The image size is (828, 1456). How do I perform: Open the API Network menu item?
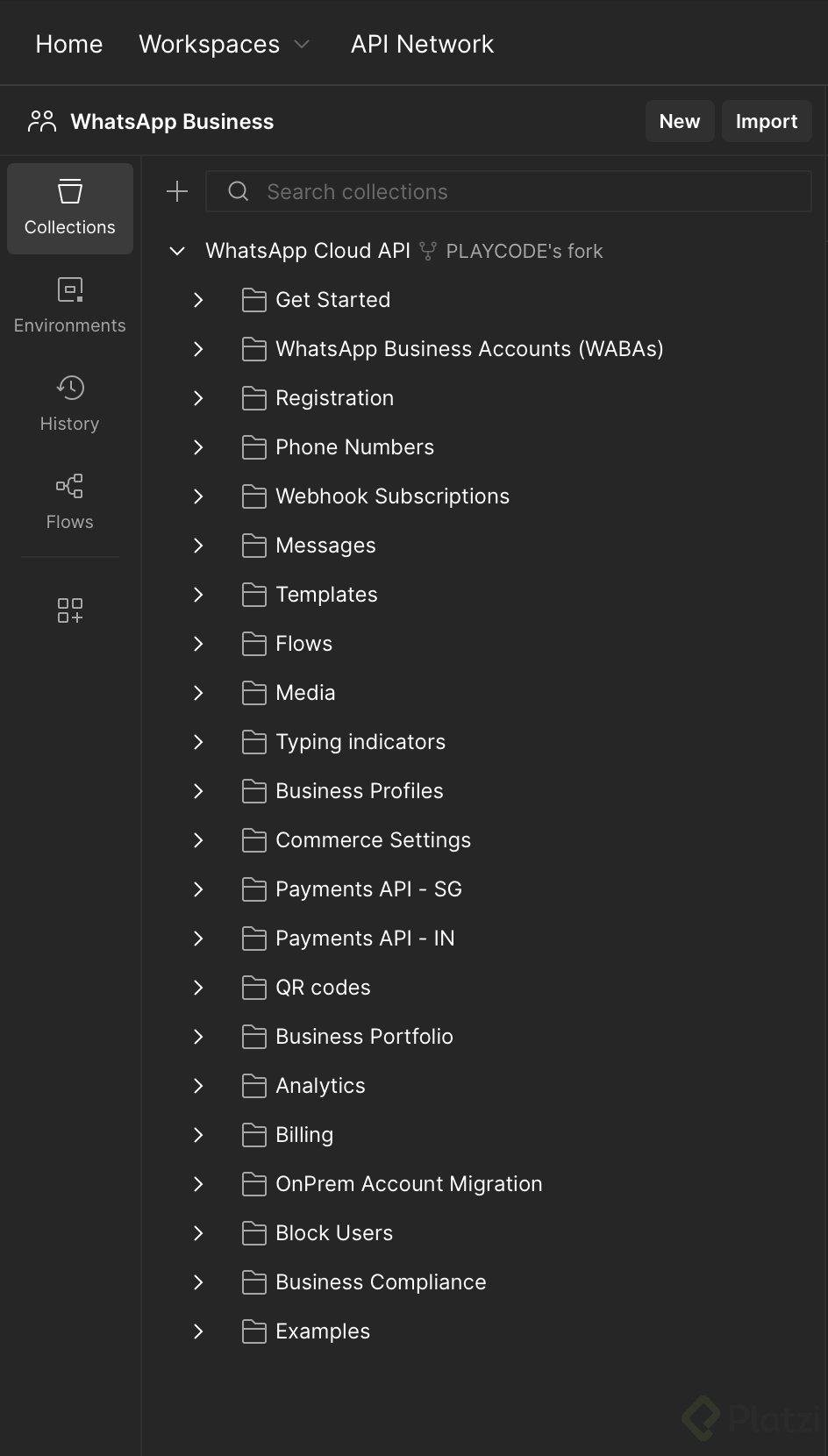tap(422, 44)
